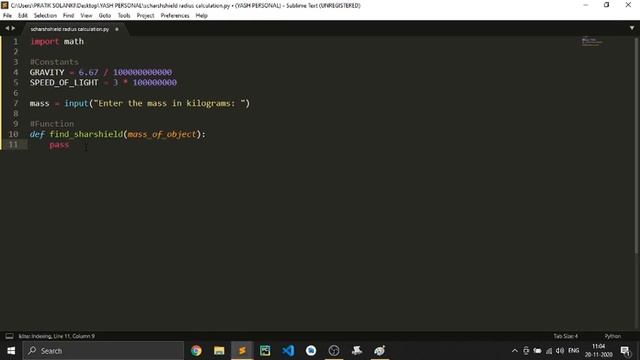The width and height of the screenshot is (640, 360).
Task: Click the '#Function' comment
Action: (52, 124)
